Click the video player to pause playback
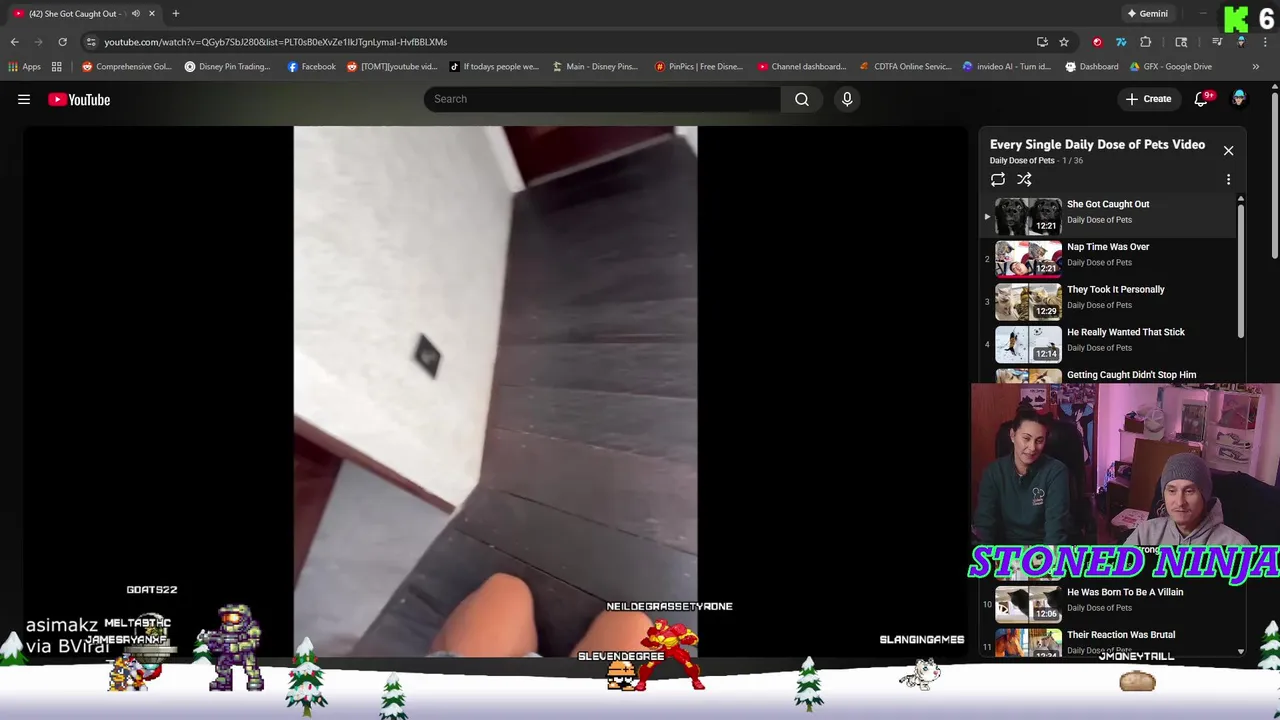Viewport: 1280px width, 720px height. (x=495, y=392)
